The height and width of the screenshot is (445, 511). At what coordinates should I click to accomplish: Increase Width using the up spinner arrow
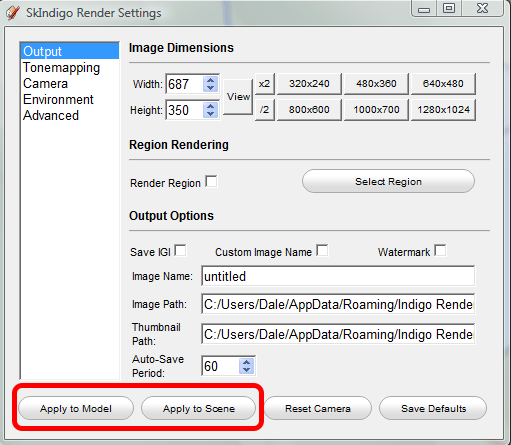[210, 80]
